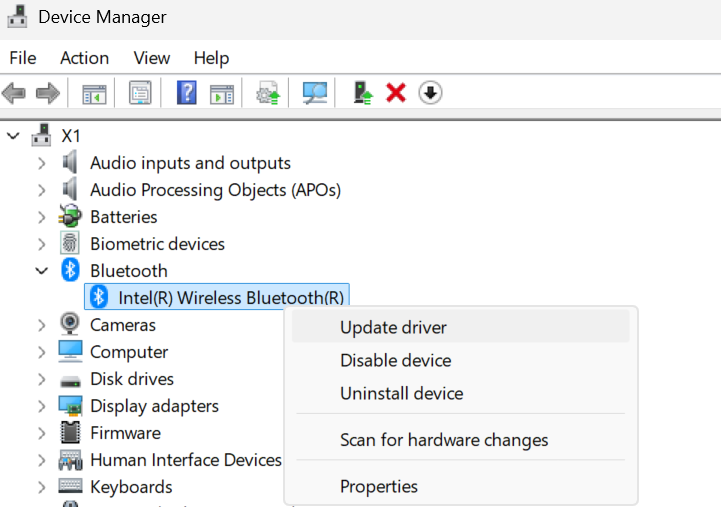Open the Action menu
Screen dimensions: 721x507
(x=85, y=58)
